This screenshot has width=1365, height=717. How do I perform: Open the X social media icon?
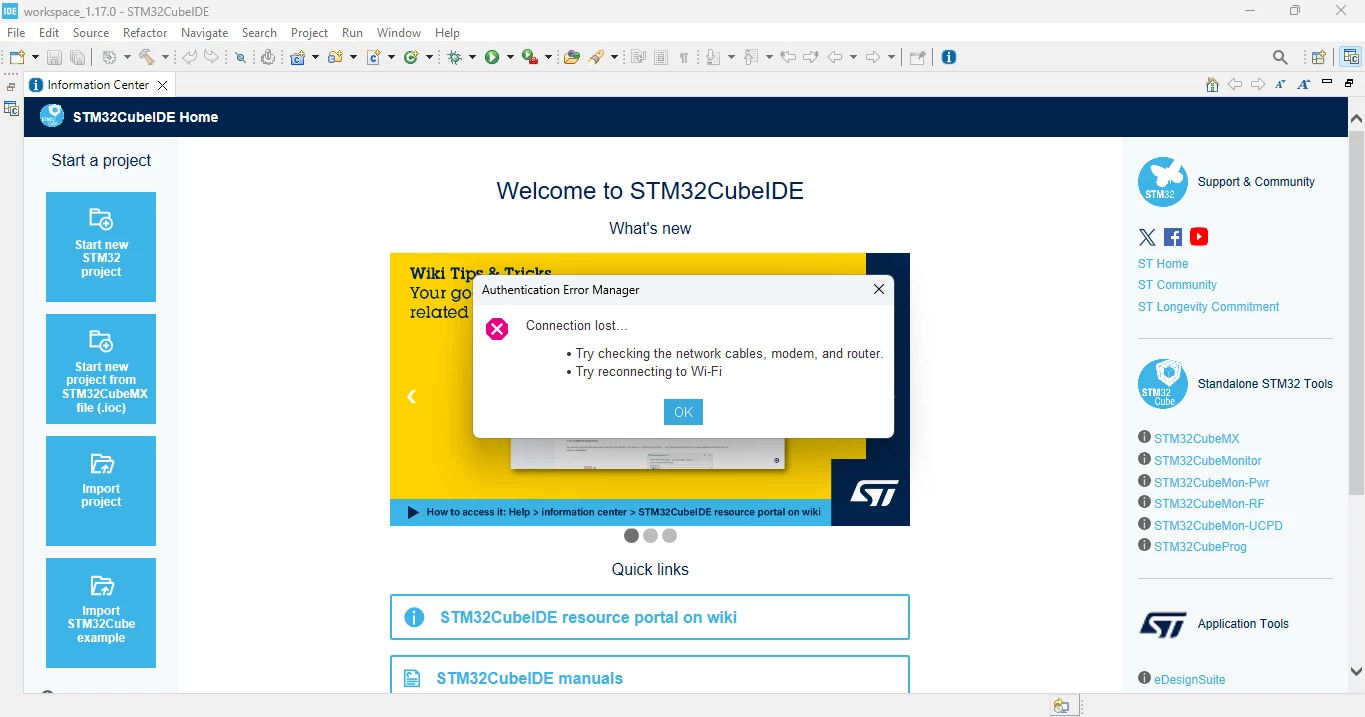tap(1147, 237)
